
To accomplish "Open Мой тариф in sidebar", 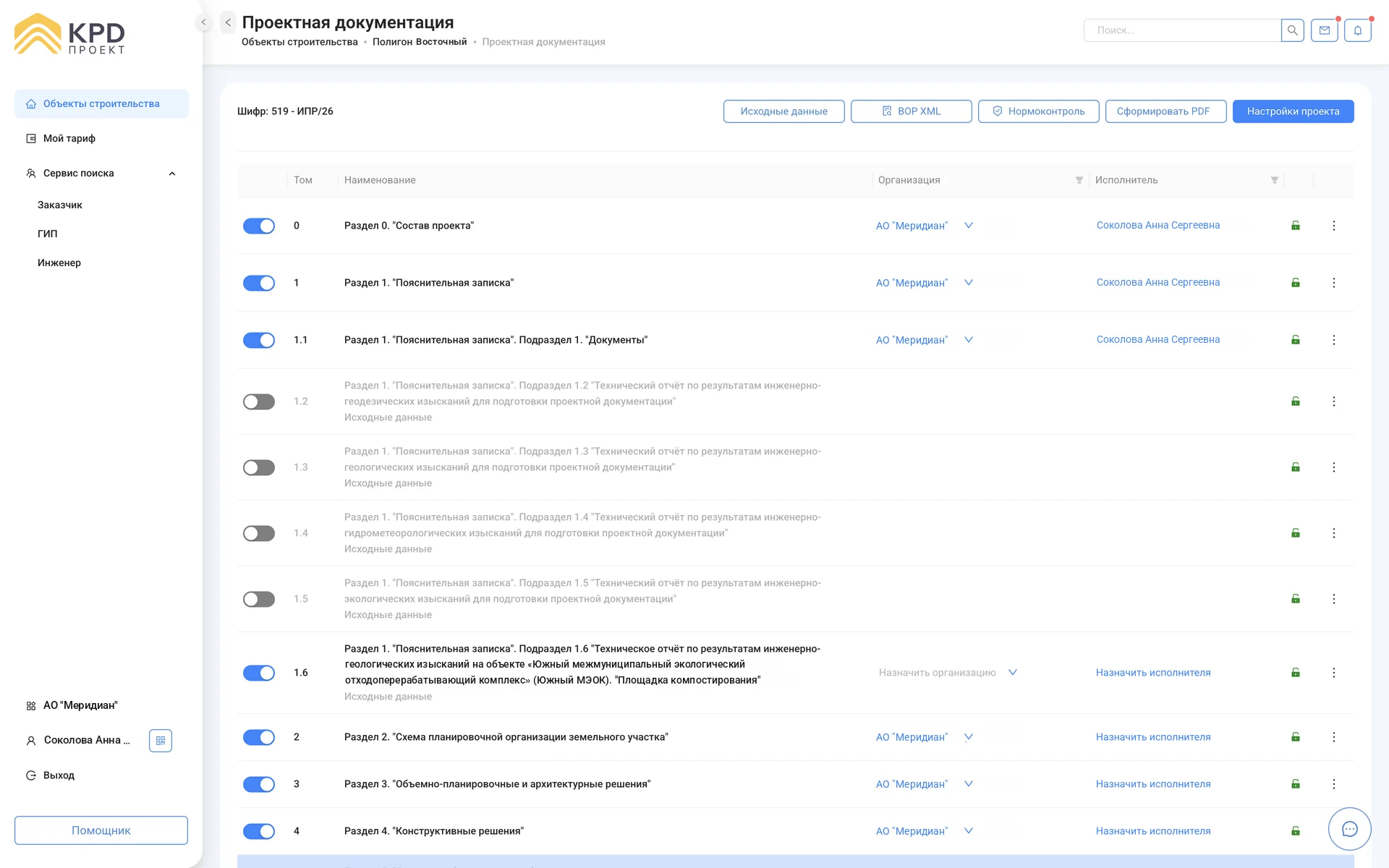I will point(69,139).
